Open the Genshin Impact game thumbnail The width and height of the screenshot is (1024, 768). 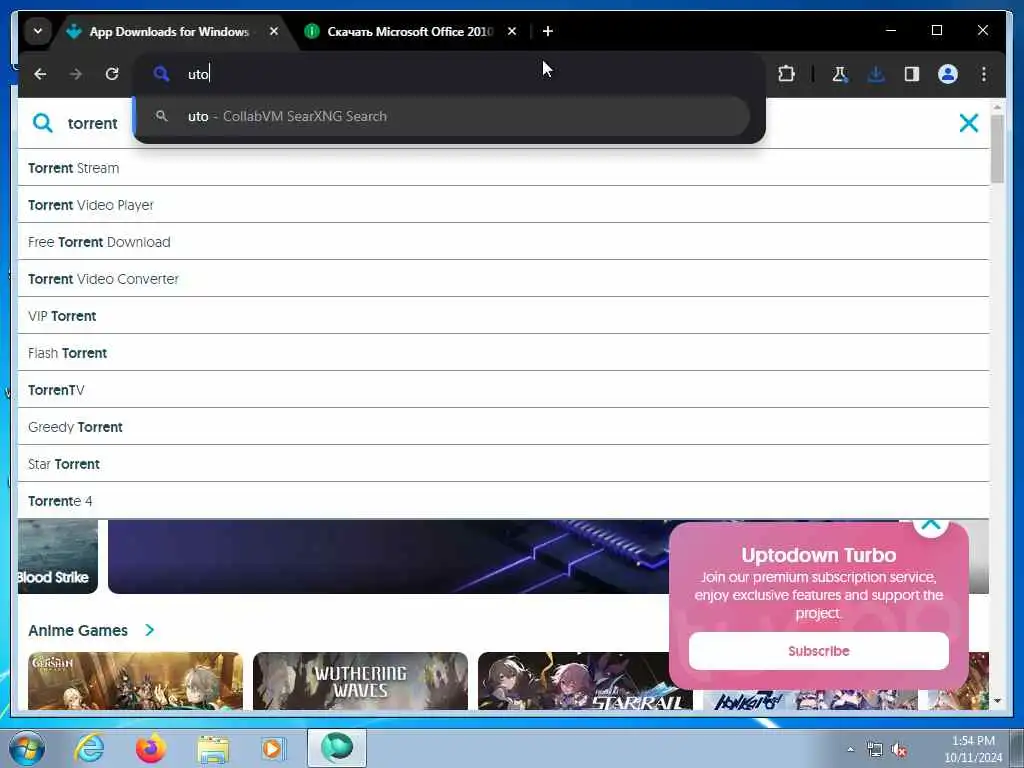click(x=135, y=681)
